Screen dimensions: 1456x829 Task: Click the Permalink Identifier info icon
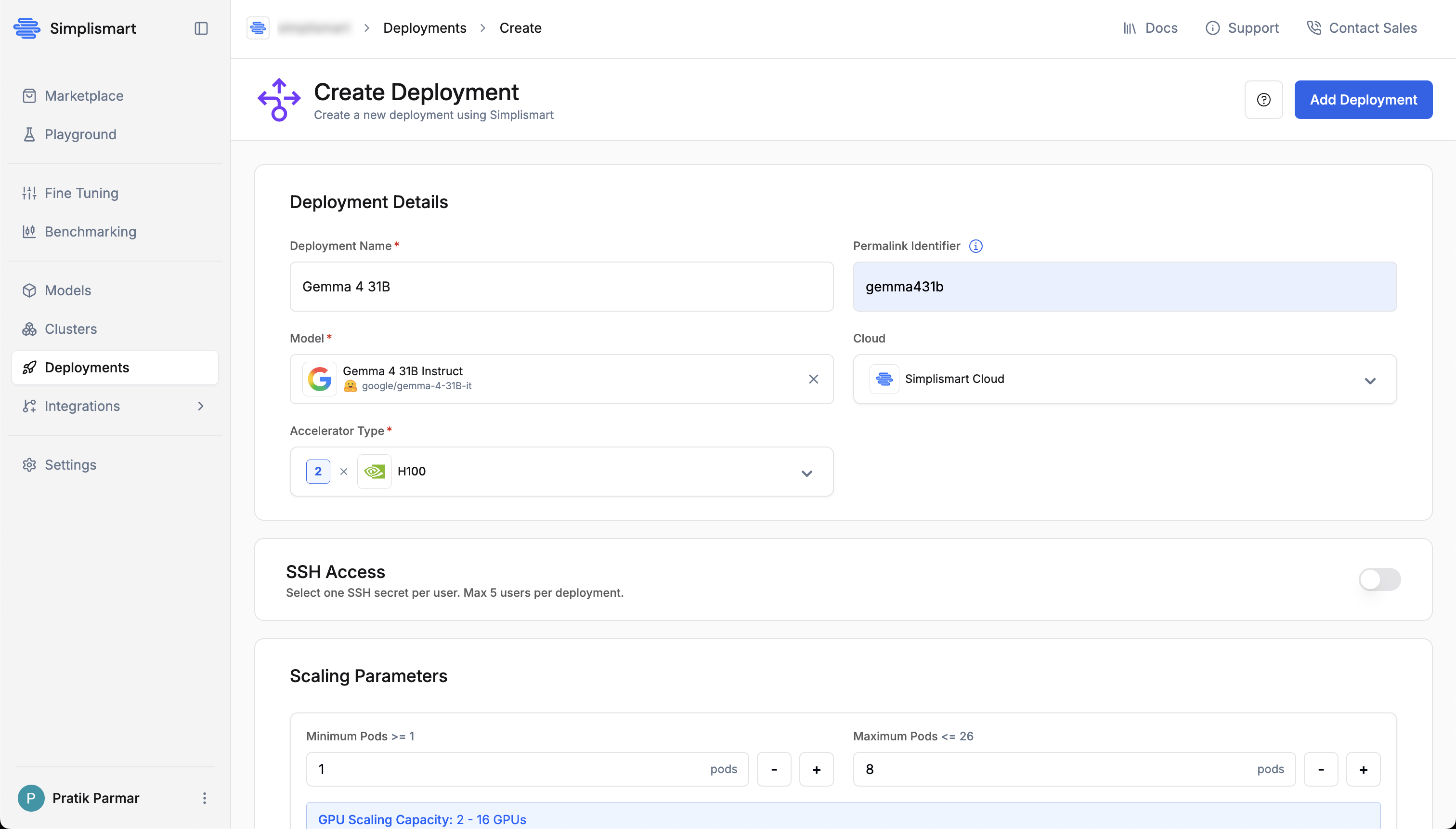pos(975,246)
